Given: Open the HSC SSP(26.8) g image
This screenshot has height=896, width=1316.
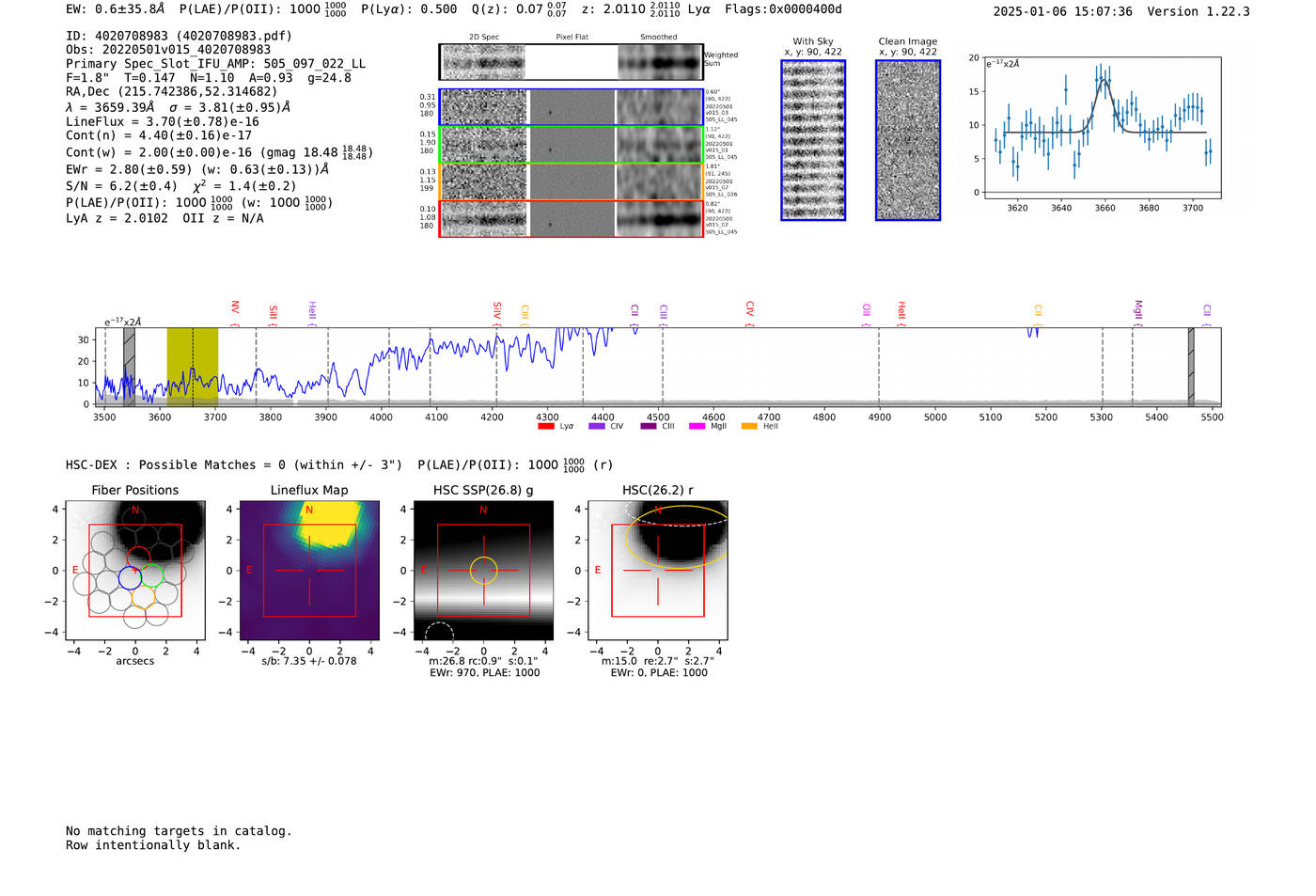Looking at the screenshot, I should 483,571.
